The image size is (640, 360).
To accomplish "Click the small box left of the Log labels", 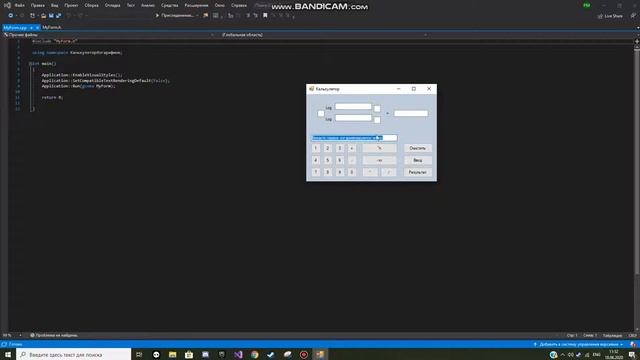I will click(x=321, y=113).
